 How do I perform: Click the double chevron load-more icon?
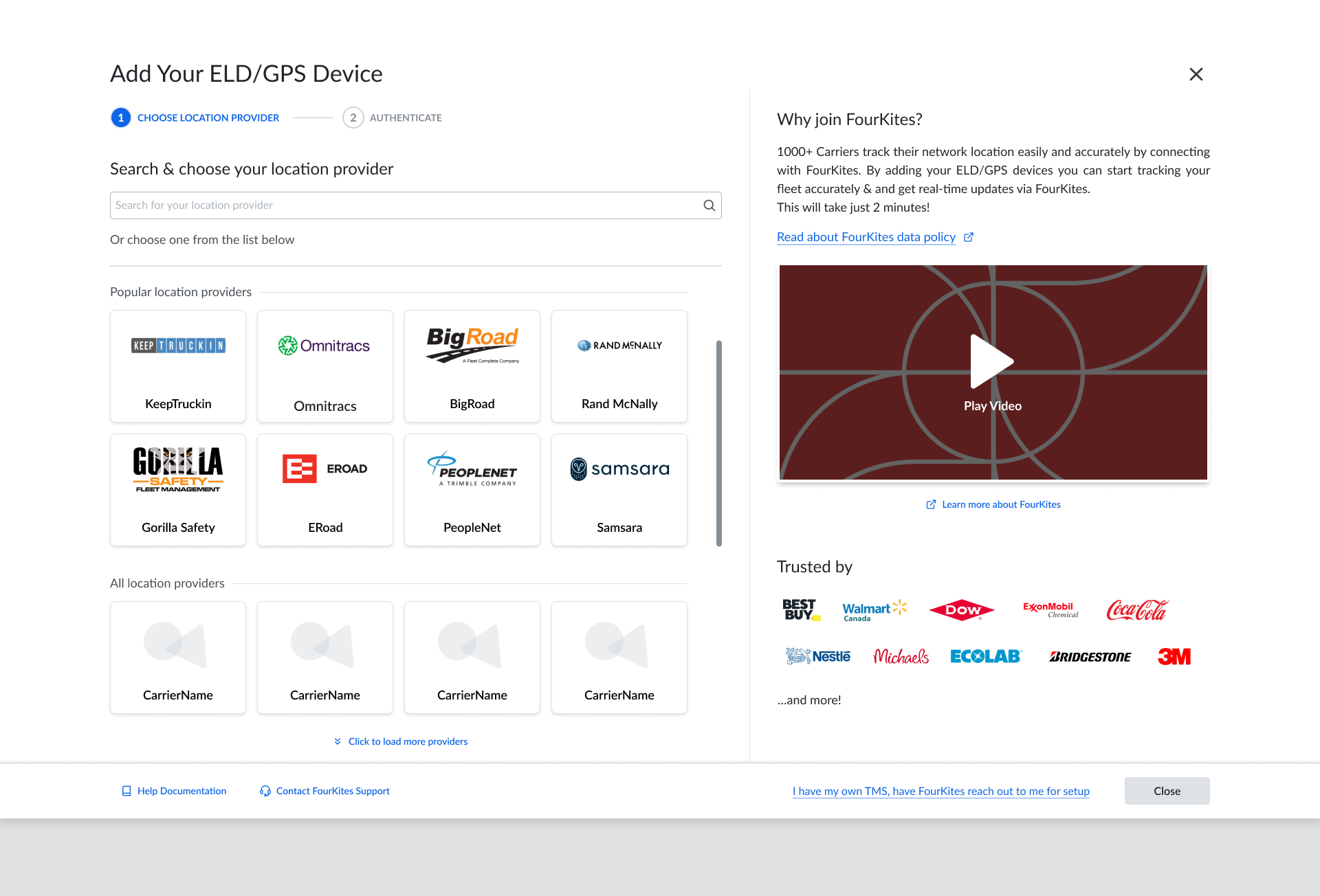[x=338, y=741]
